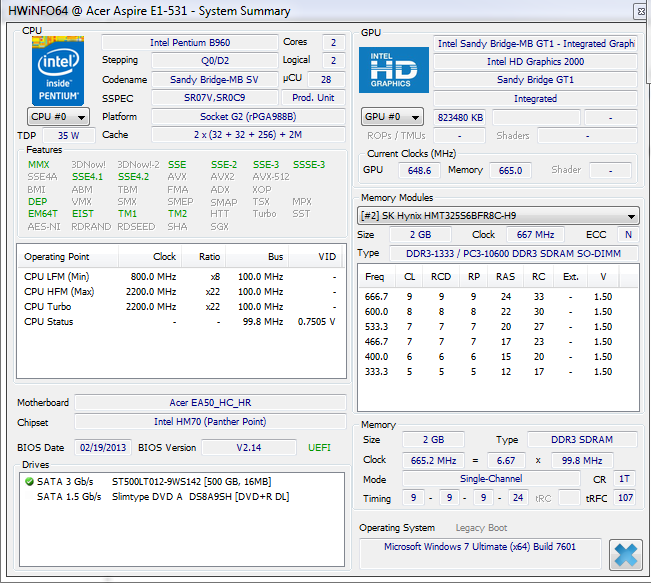The width and height of the screenshot is (651, 583).
Task: Click the Intel HD Graphics logo
Action: click(x=393, y=70)
